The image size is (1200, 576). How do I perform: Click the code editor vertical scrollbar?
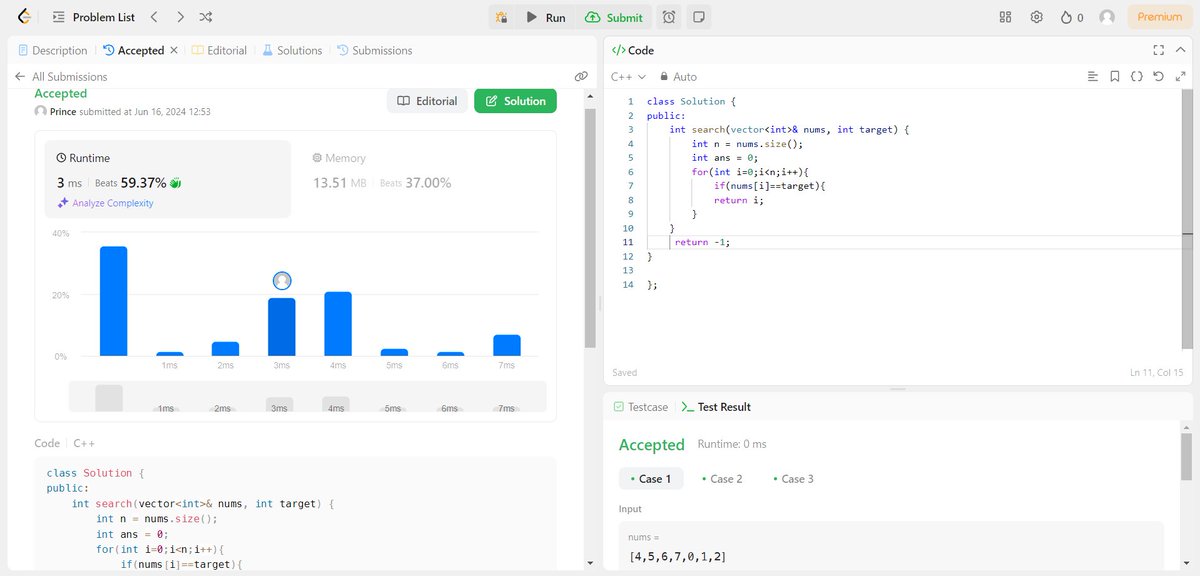coord(1187,220)
